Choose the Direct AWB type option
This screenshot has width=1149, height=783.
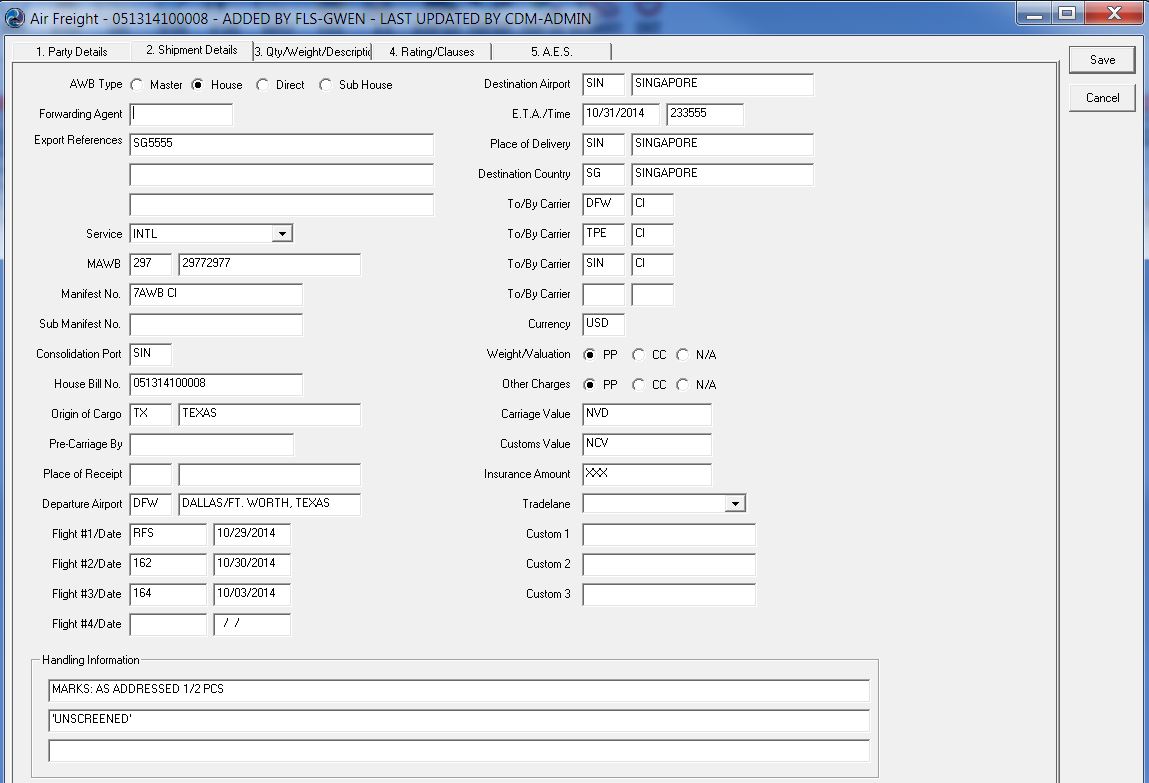tap(263, 85)
